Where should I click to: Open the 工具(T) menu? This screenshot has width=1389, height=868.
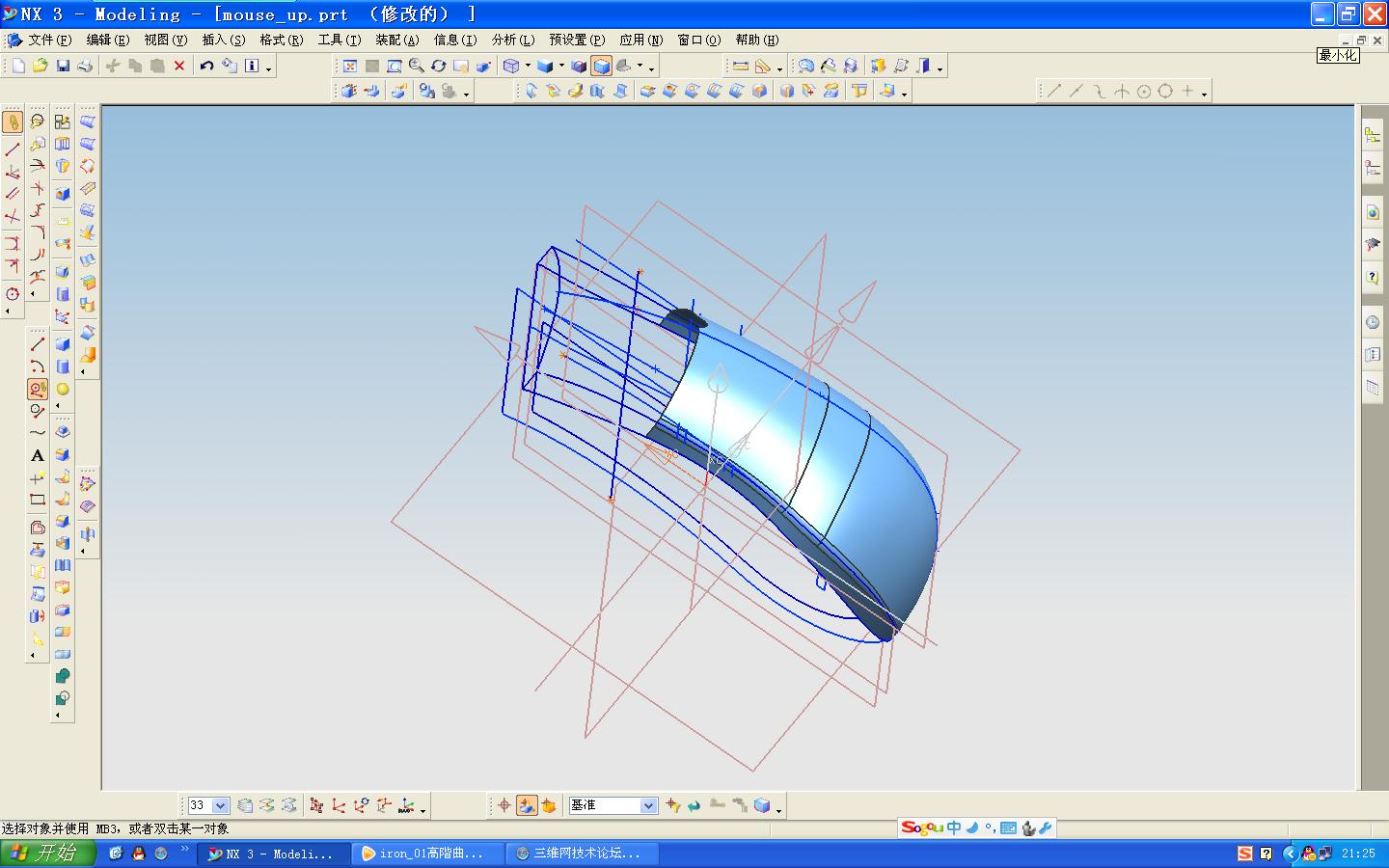(x=340, y=40)
